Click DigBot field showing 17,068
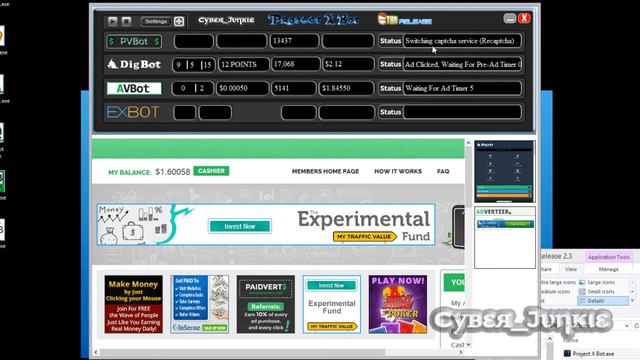This screenshot has height=360, width=640. point(296,64)
